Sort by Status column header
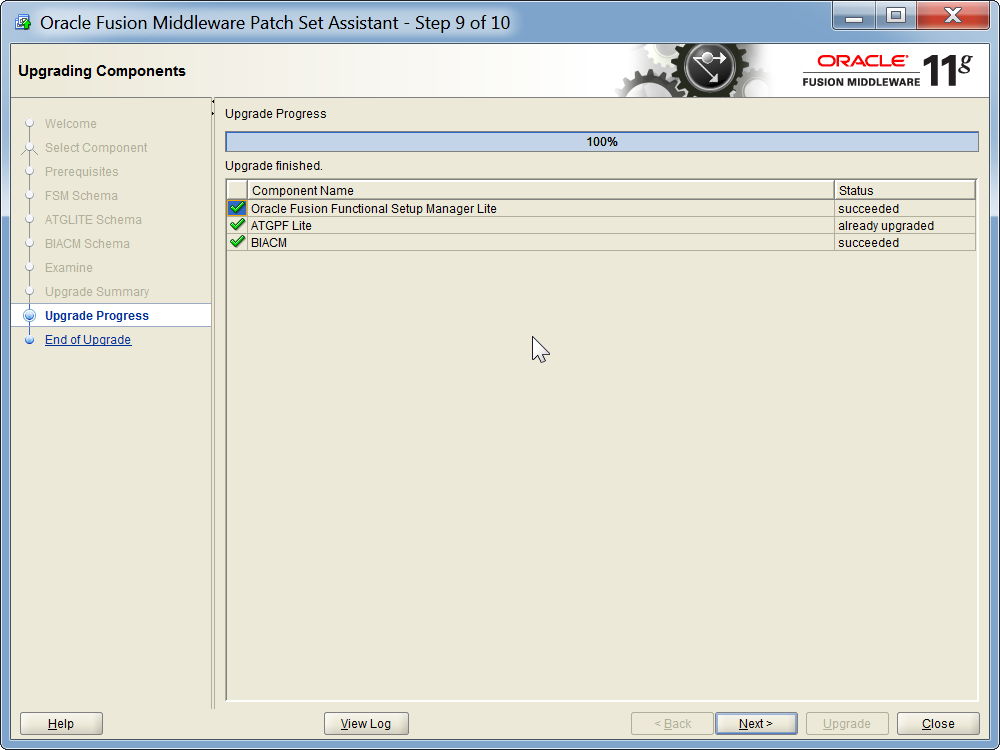Viewport: 1000px width, 750px height. (905, 190)
